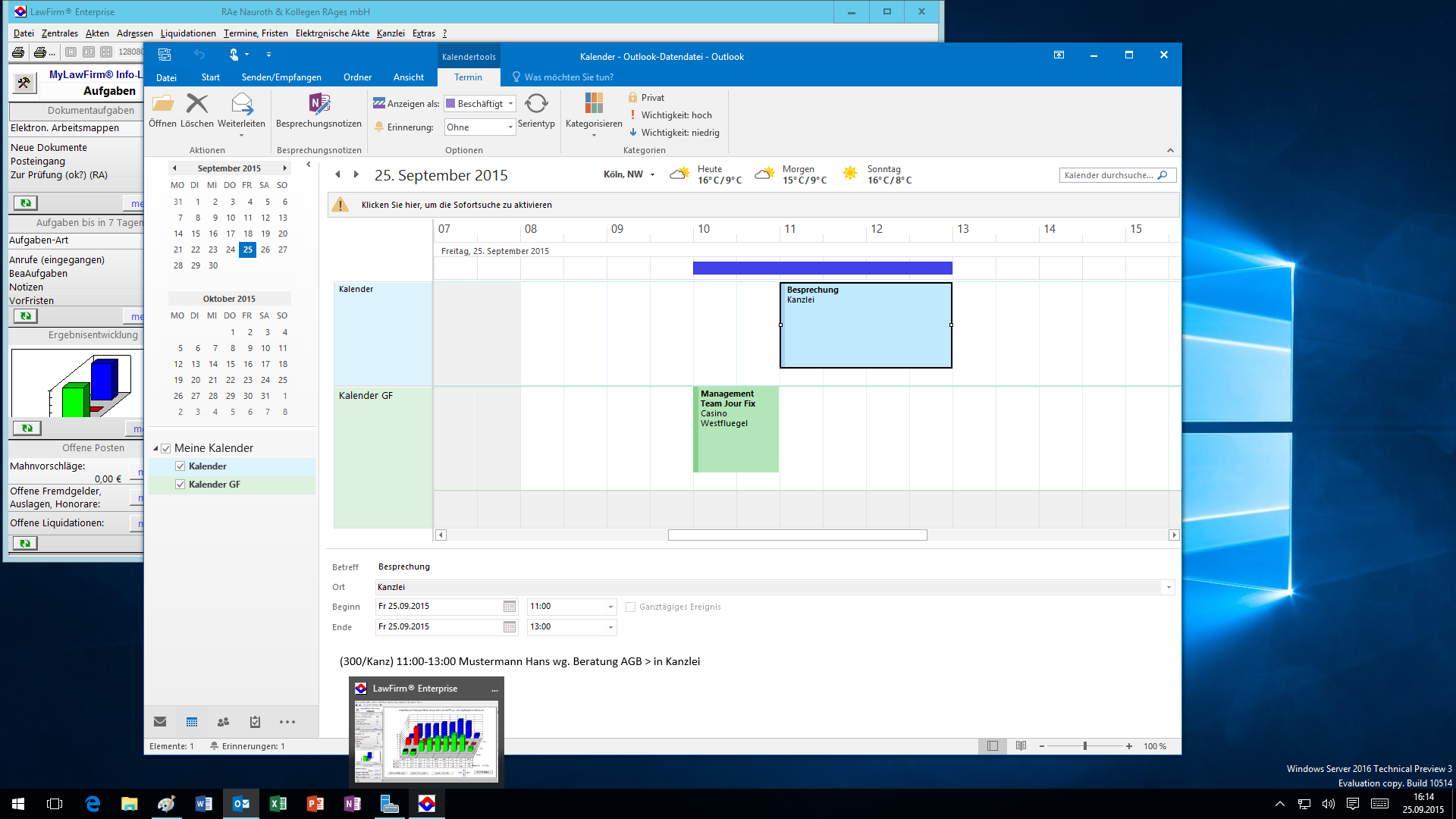Open the Aufgaben tasks view icon
The height and width of the screenshot is (819, 1456).
(x=255, y=722)
